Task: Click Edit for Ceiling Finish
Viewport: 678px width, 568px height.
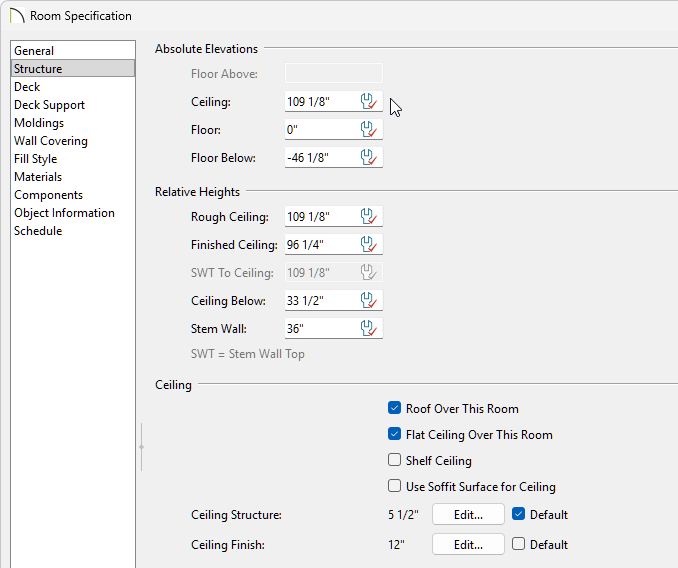Action: point(468,544)
